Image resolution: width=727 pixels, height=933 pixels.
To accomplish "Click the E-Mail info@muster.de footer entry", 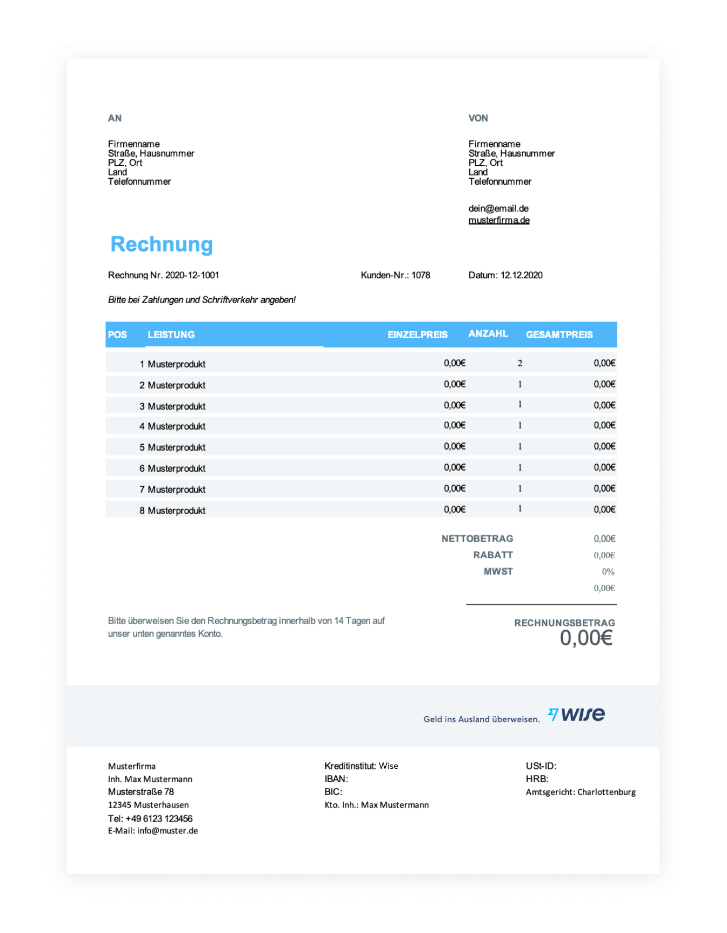I will (153, 831).
